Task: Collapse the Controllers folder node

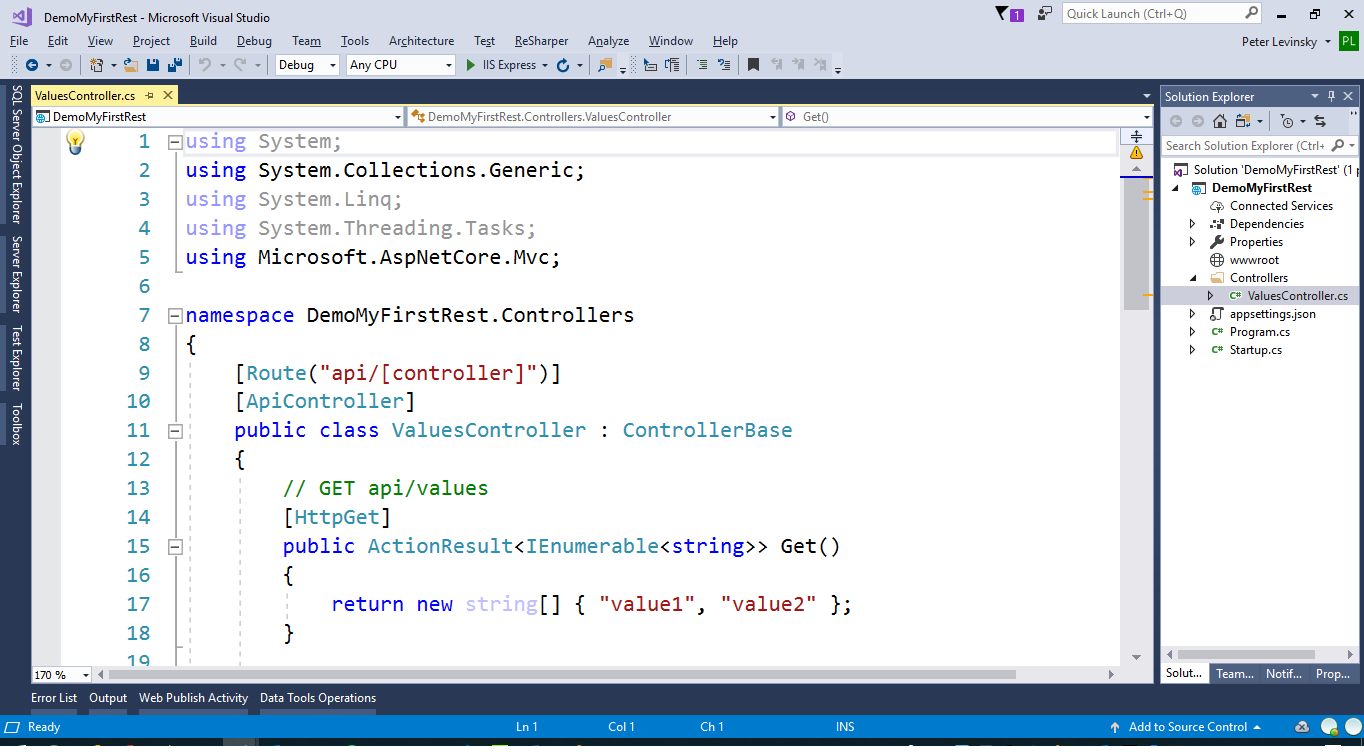Action: pyautogui.click(x=1192, y=278)
